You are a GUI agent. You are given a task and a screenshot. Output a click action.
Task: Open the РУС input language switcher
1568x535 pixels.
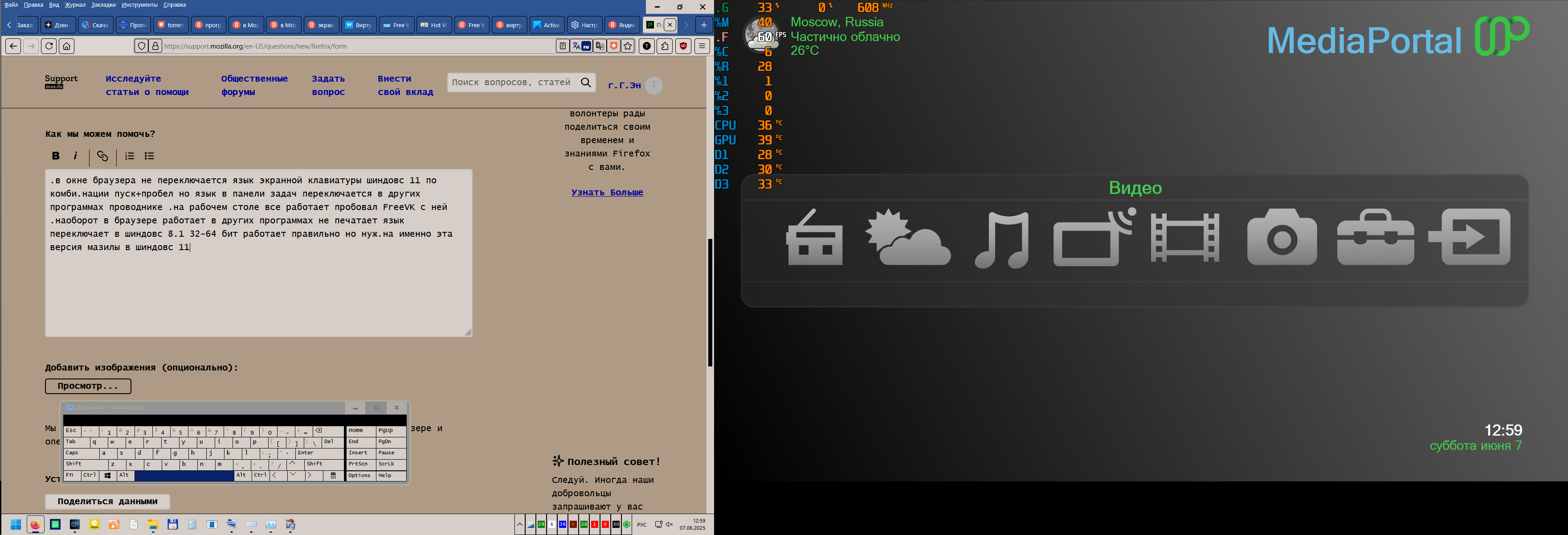pyautogui.click(x=641, y=525)
